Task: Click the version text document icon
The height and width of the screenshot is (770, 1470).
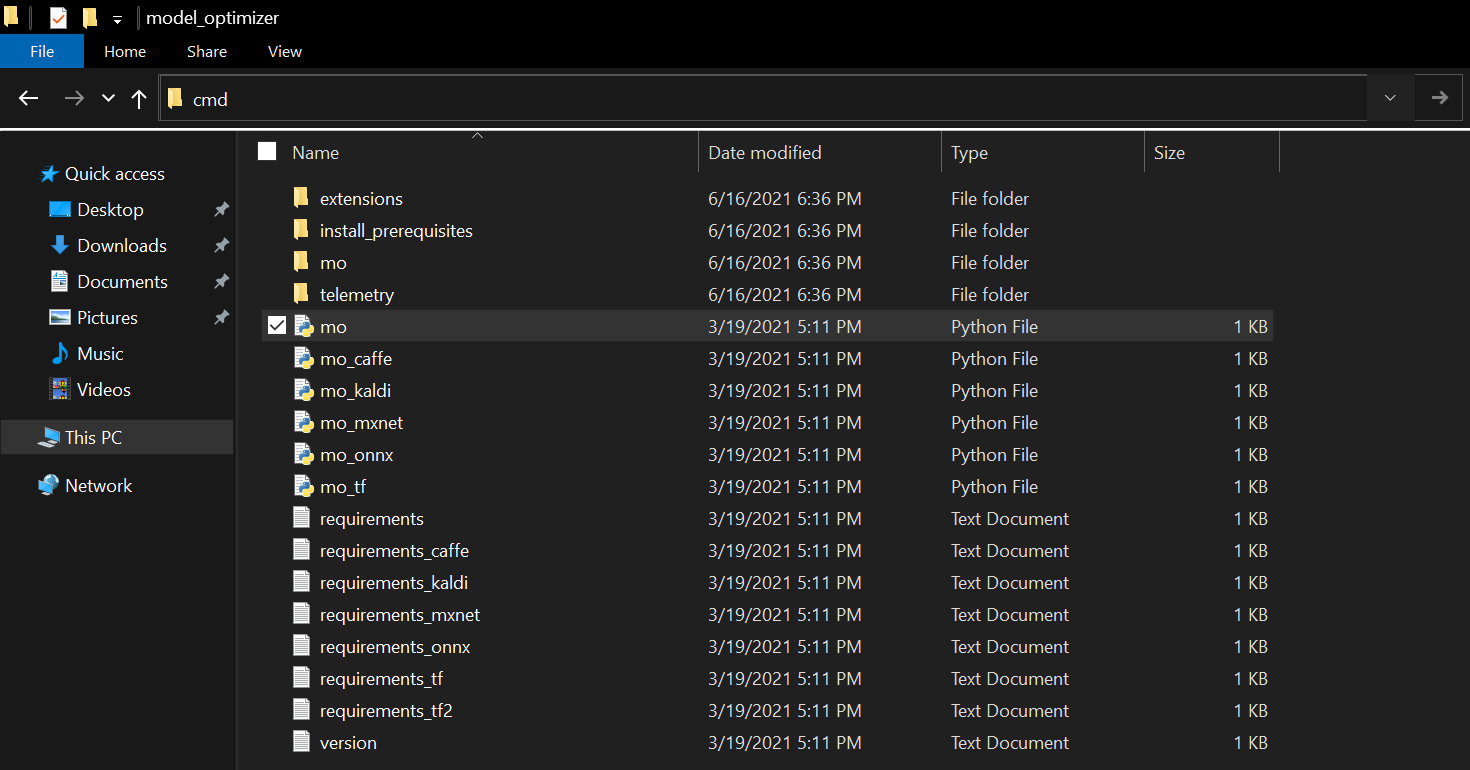Action: 302,742
